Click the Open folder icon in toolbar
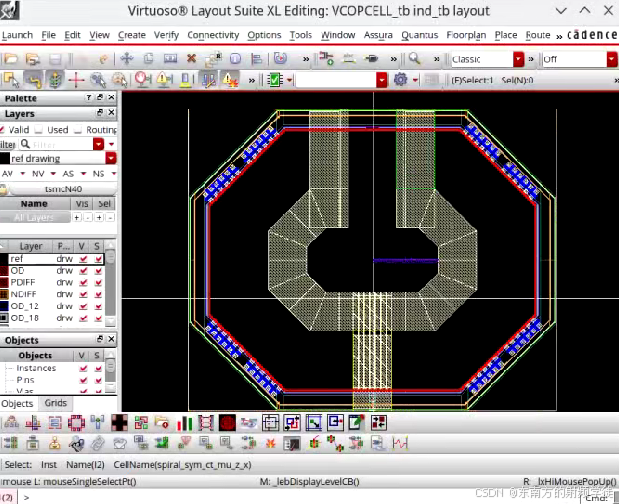Screen dimensions: 619x504 pos(11,59)
